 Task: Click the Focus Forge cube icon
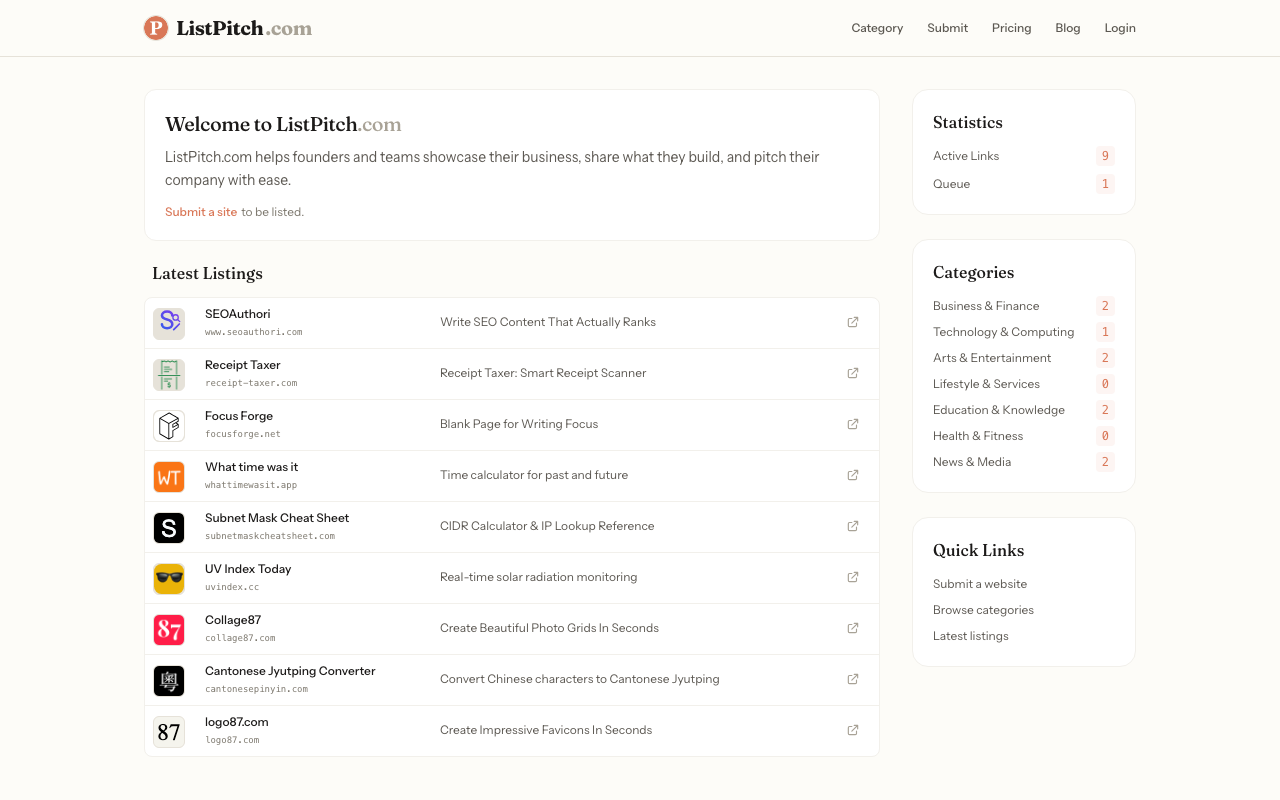169,425
